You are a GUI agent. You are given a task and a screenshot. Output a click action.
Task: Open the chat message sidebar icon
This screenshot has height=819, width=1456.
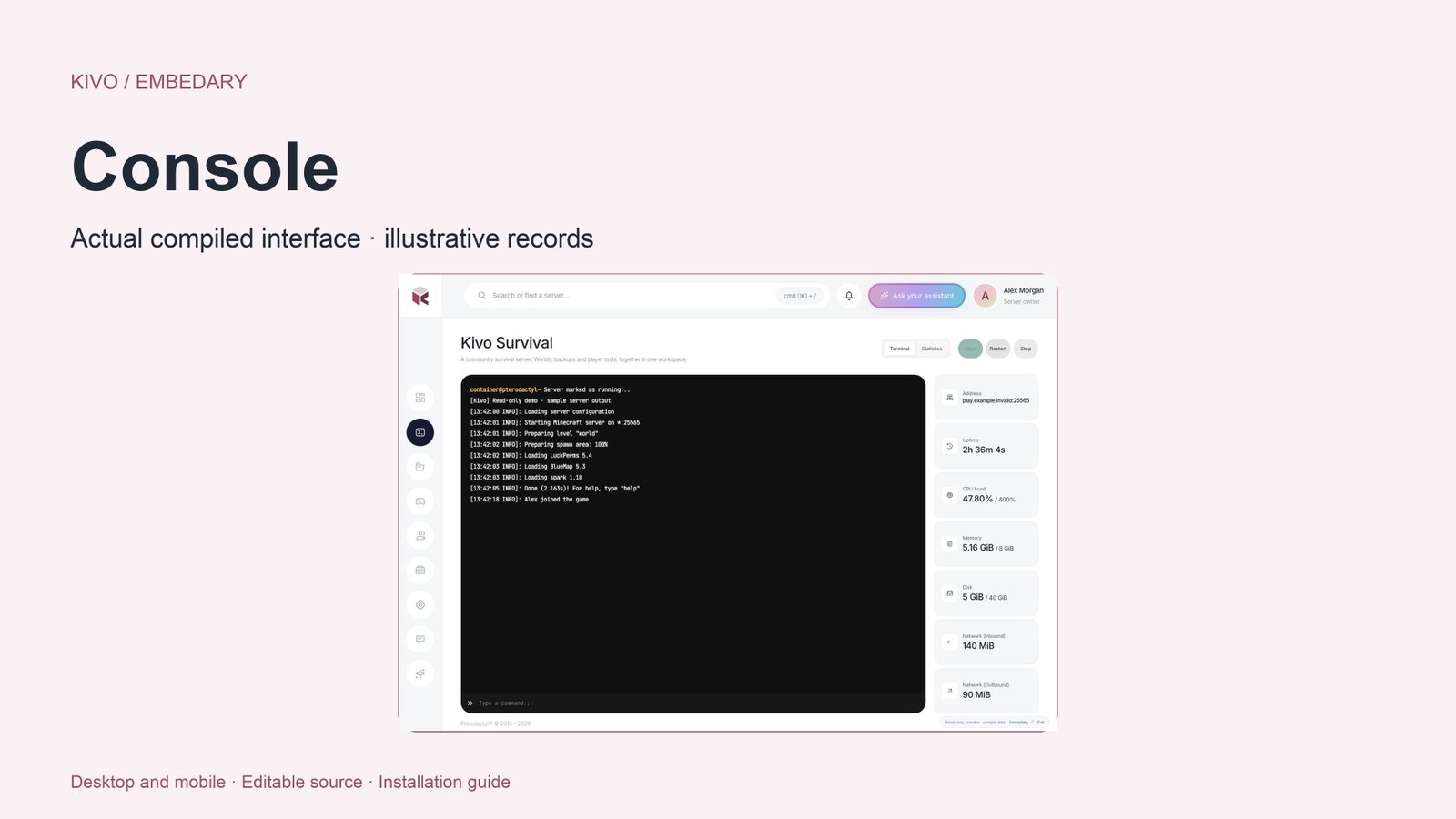(420, 639)
